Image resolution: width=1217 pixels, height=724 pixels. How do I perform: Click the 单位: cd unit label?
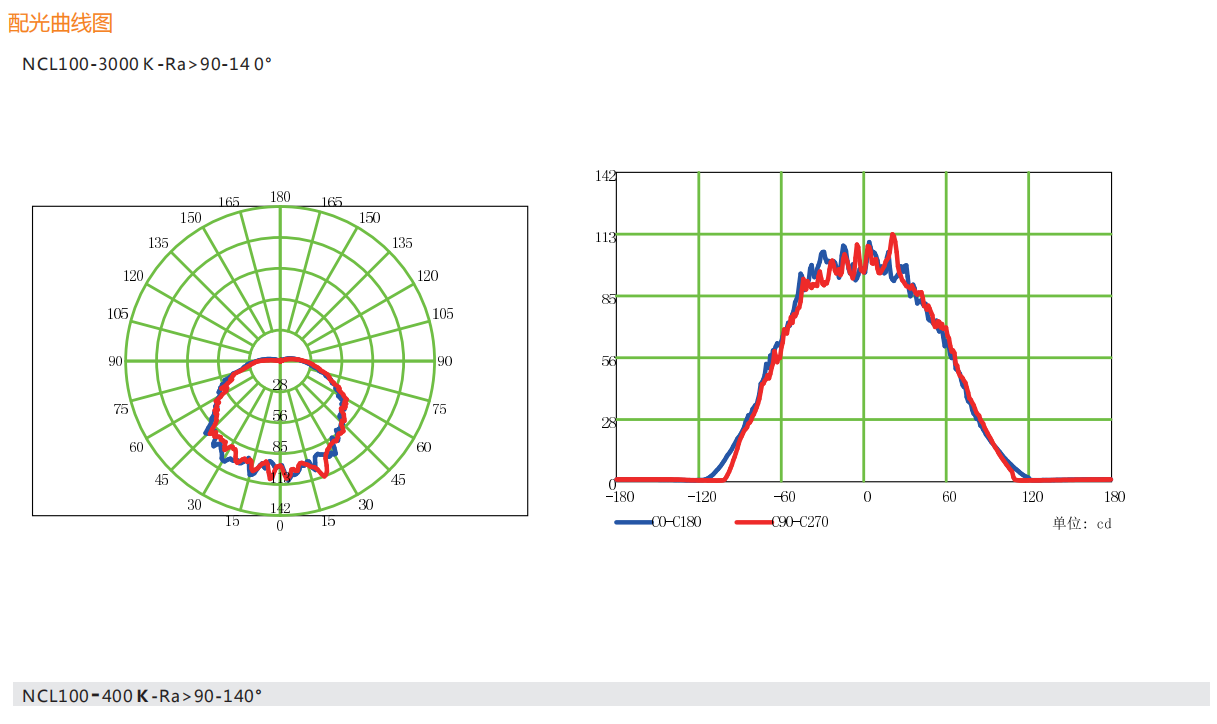click(x=1081, y=523)
